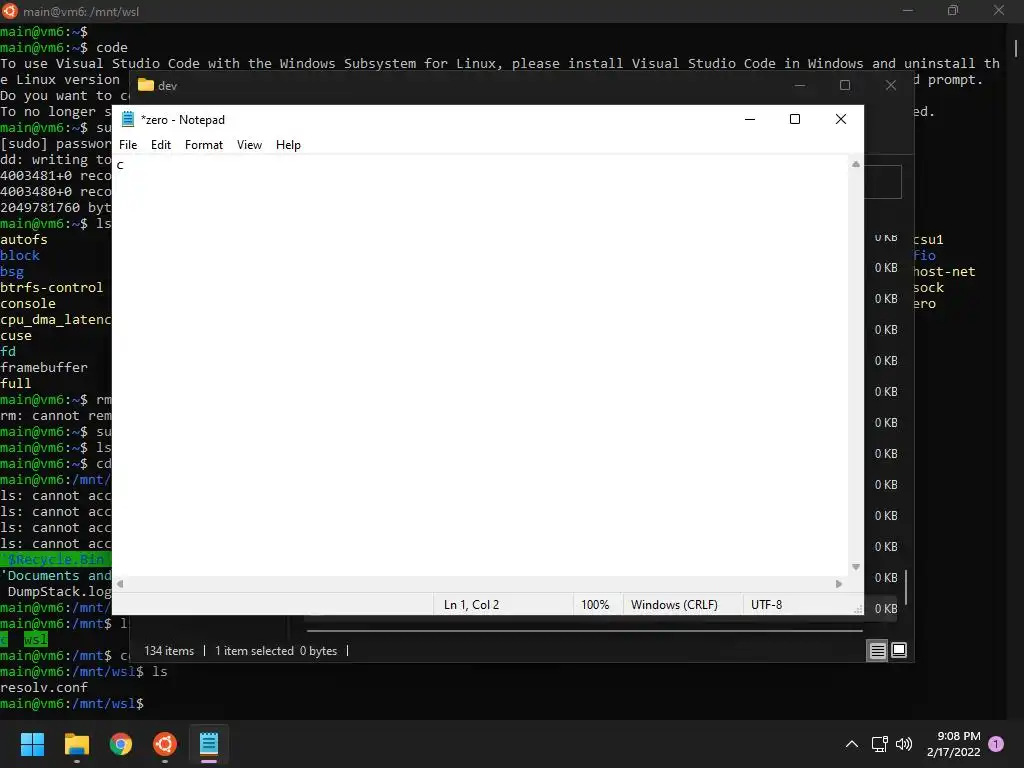Viewport: 1024px width, 768px height.
Task: Click the terminal window vertical scrollbar
Action: [x=1016, y=48]
